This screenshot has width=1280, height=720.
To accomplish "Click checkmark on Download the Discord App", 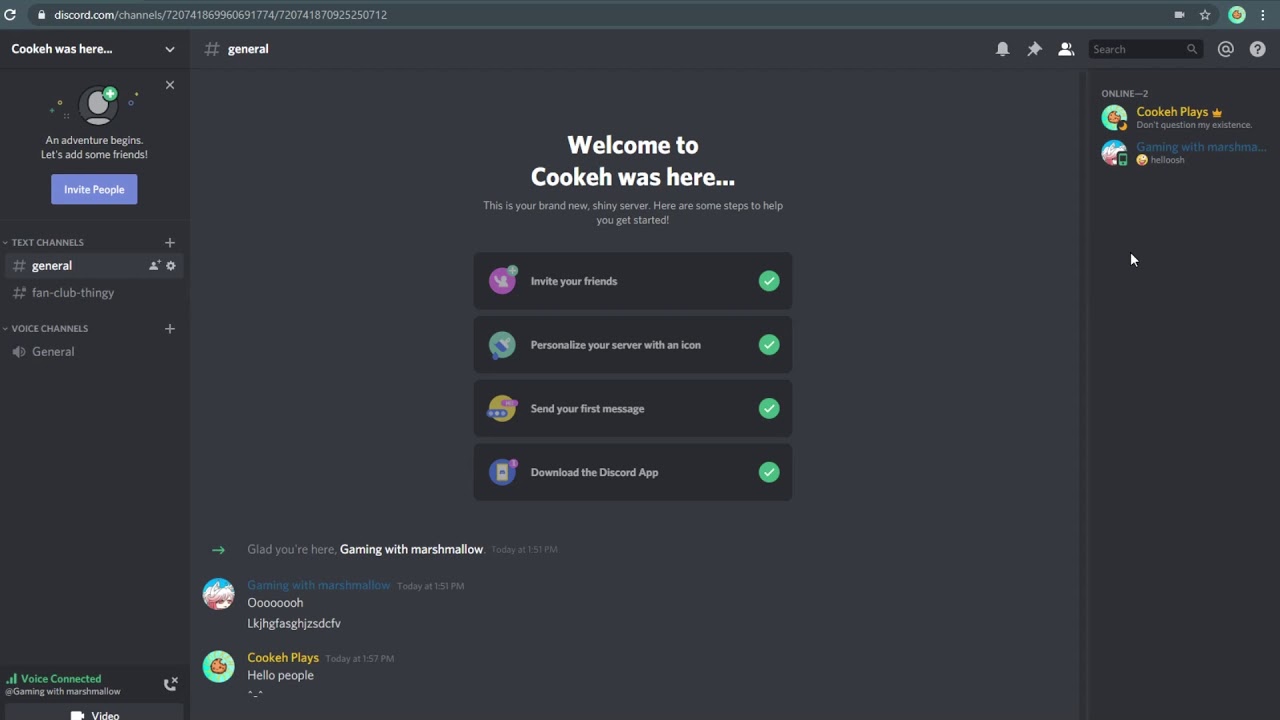I will coord(768,473).
